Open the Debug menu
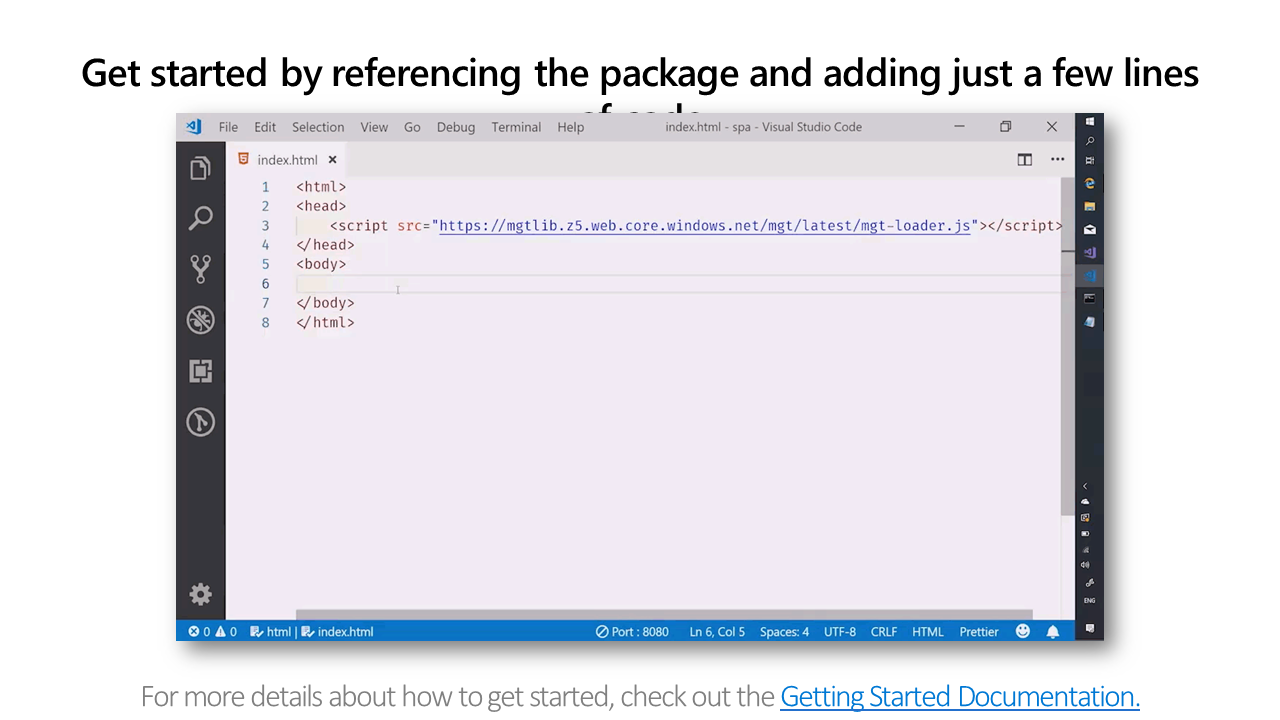Image resolution: width=1280 pixels, height=720 pixels. [x=456, y=127]
